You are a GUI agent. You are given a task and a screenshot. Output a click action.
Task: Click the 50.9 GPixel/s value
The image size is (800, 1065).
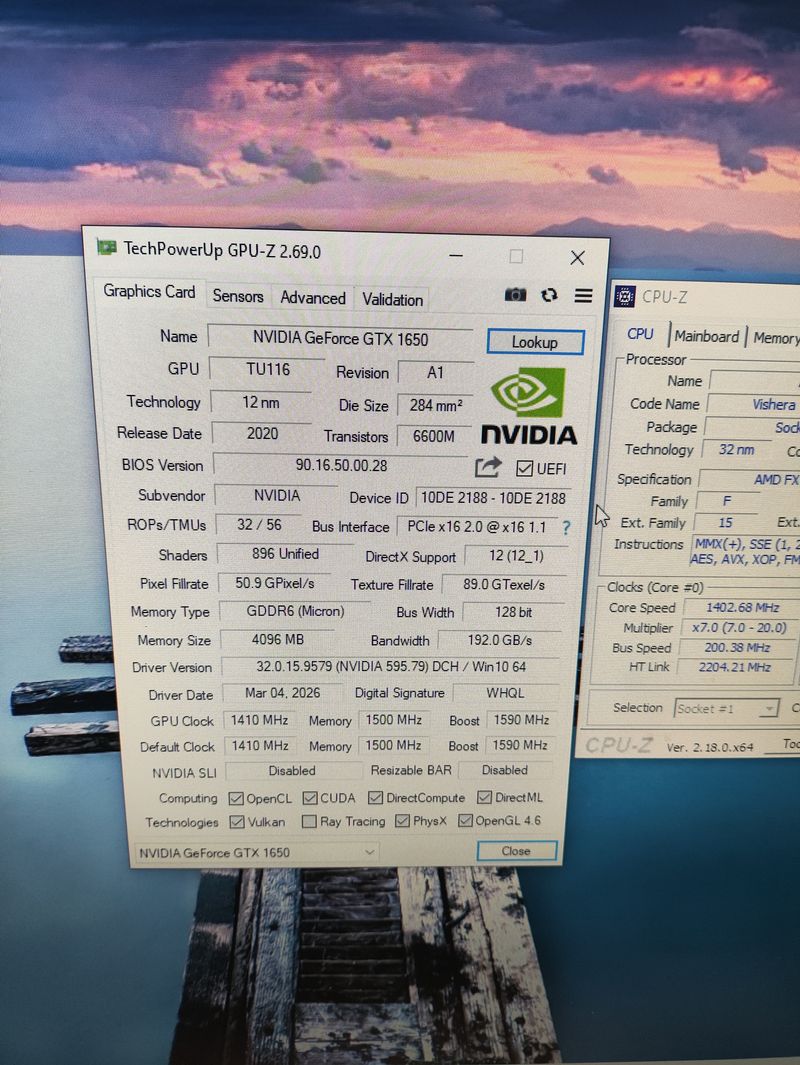coord(274,583)
